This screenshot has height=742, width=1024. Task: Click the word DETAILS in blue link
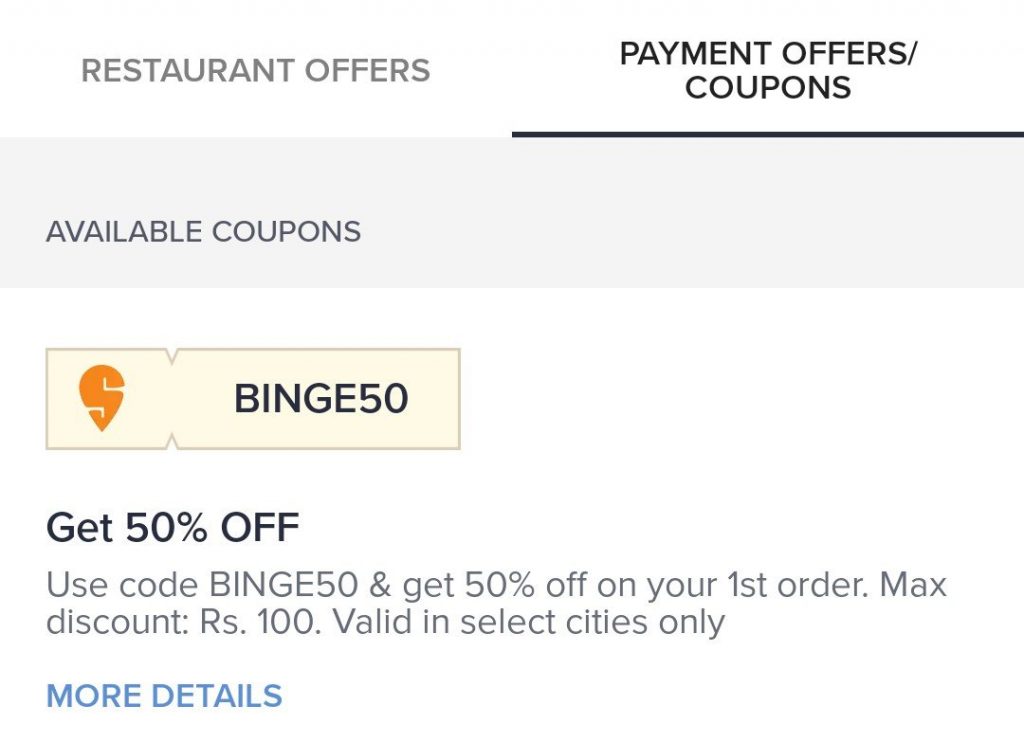pos(217,696)
